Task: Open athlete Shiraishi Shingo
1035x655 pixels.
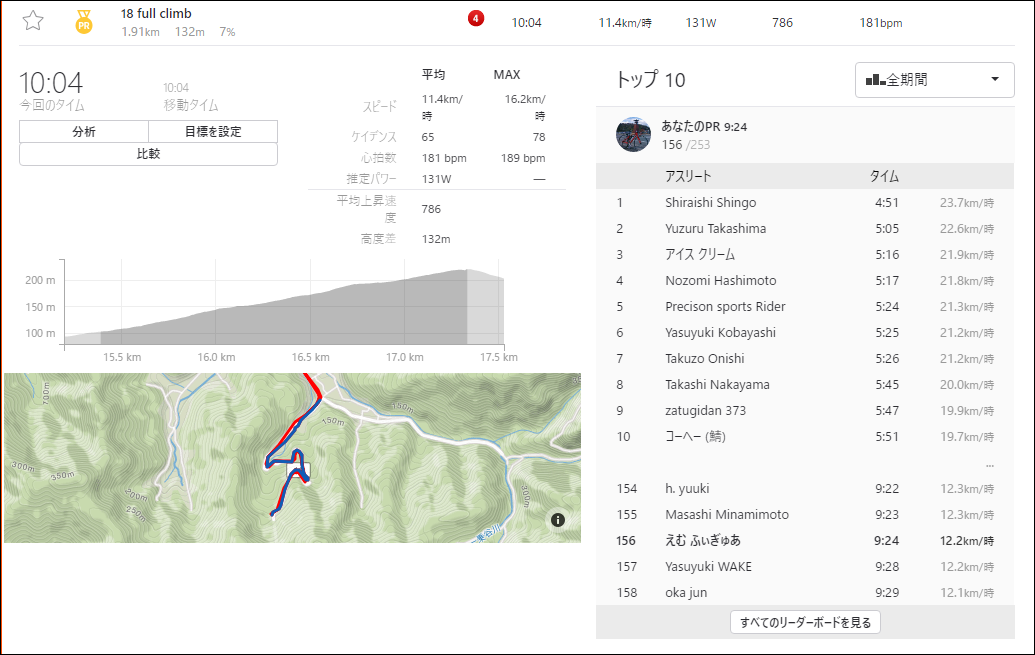Action: click(x=710, y=203)
